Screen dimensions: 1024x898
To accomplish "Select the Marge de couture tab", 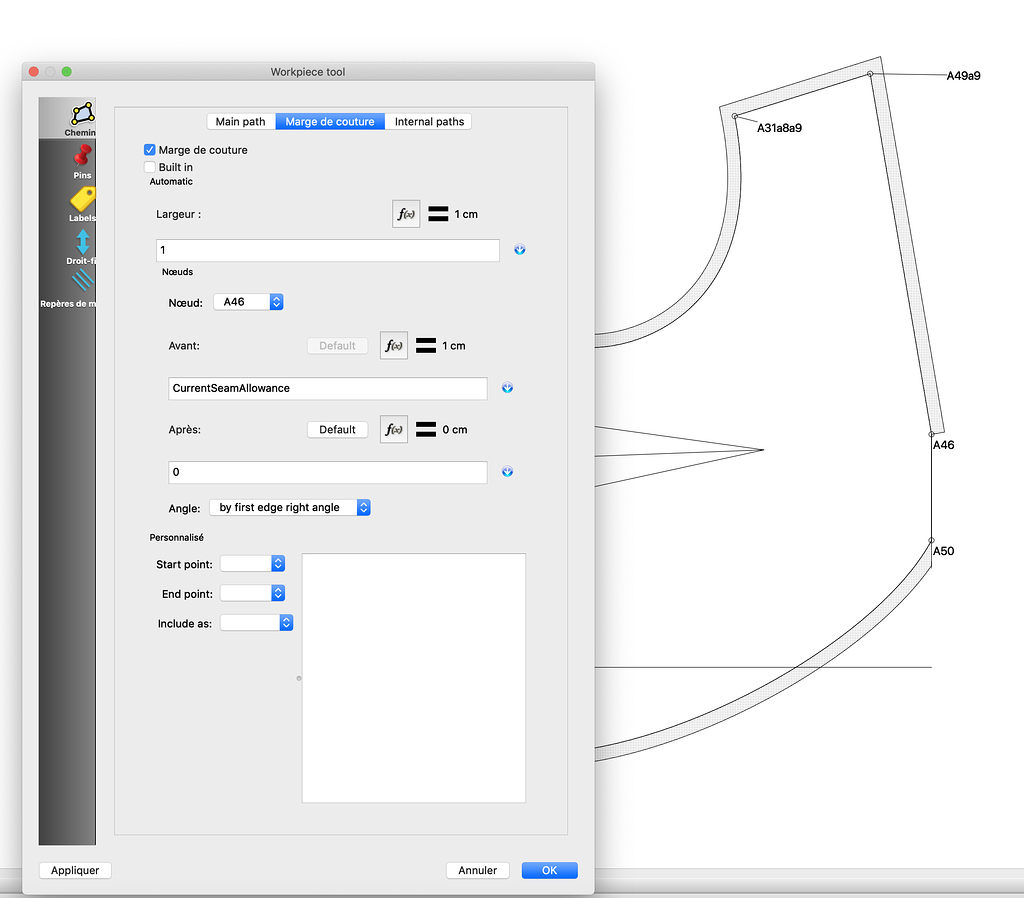I will click(330, 121).
